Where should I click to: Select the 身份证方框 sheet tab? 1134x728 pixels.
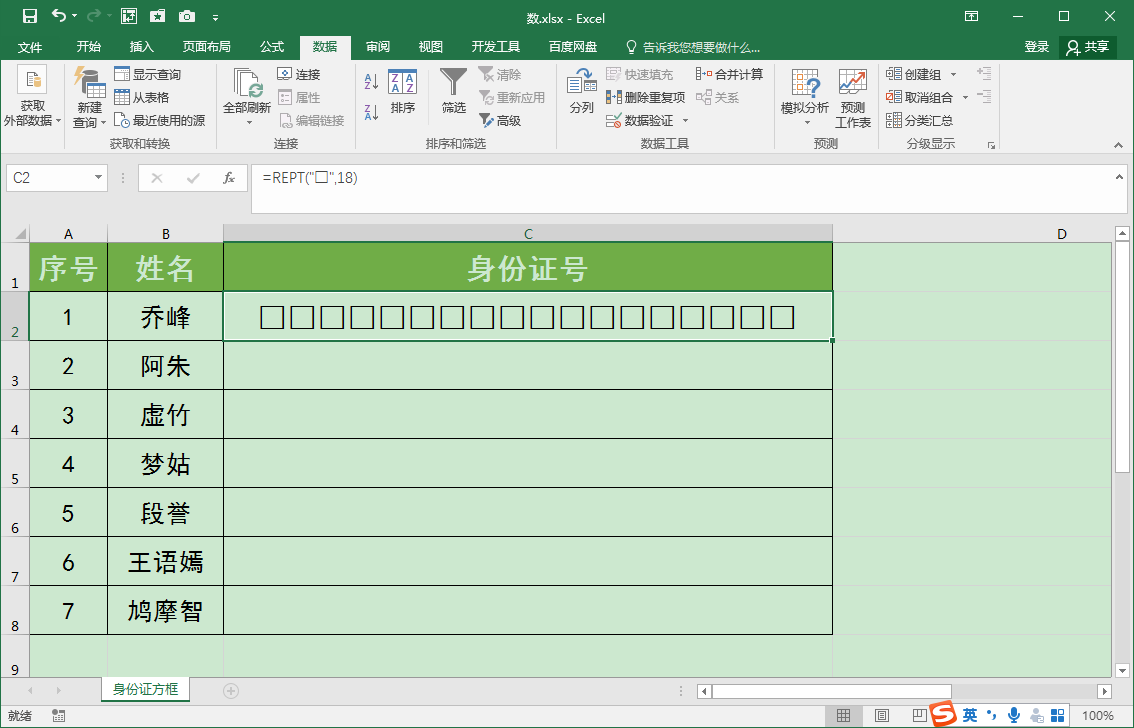(145, 690)
